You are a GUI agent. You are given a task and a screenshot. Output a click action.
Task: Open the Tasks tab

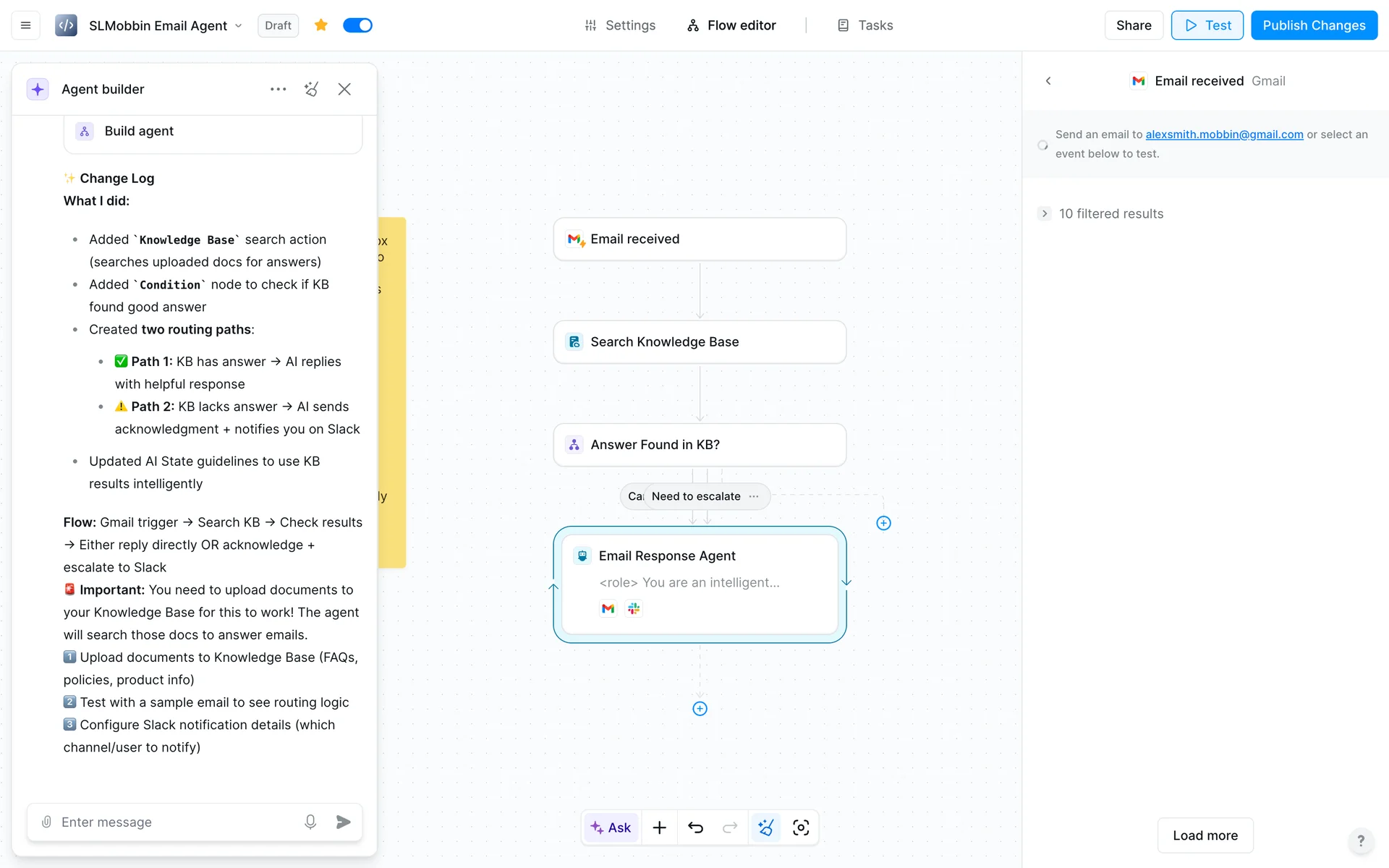[865, 25]
